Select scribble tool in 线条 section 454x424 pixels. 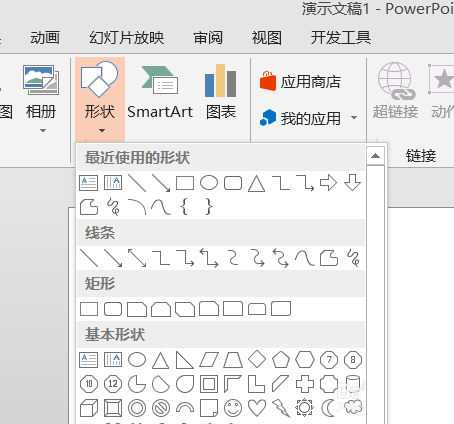click(354, 258)
